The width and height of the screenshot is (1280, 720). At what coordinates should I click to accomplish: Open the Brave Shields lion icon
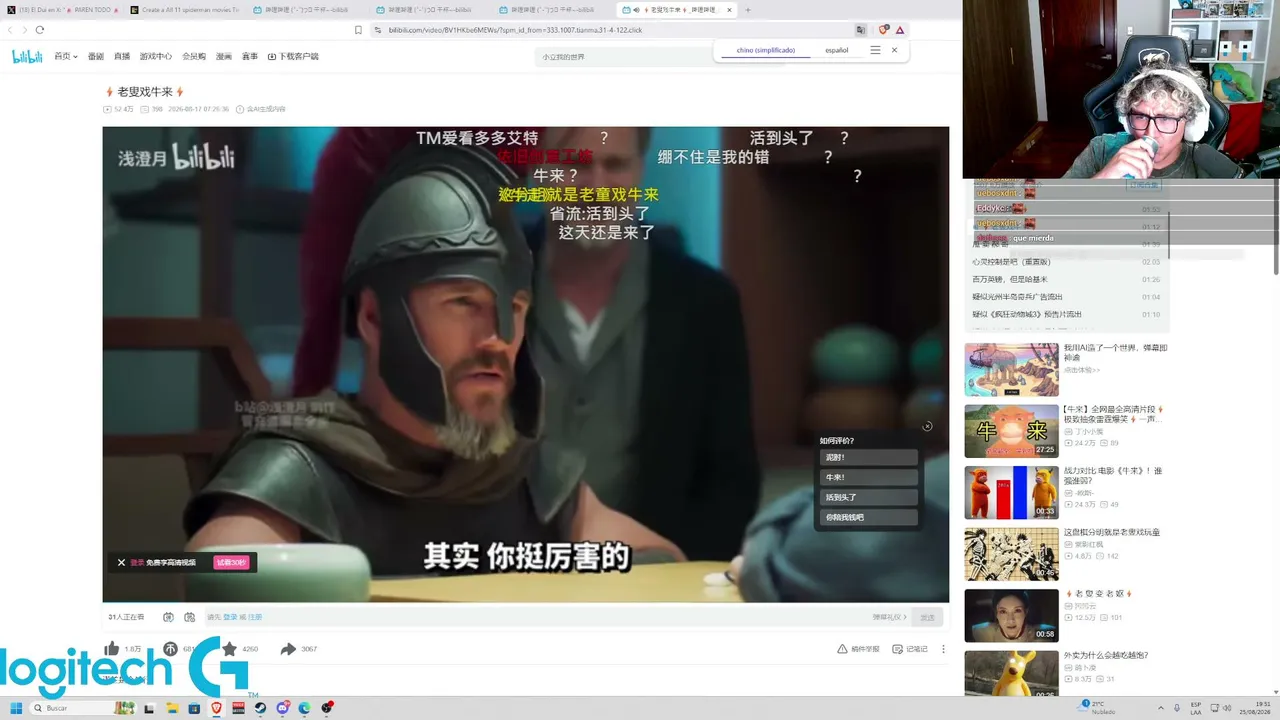point(884,30)
